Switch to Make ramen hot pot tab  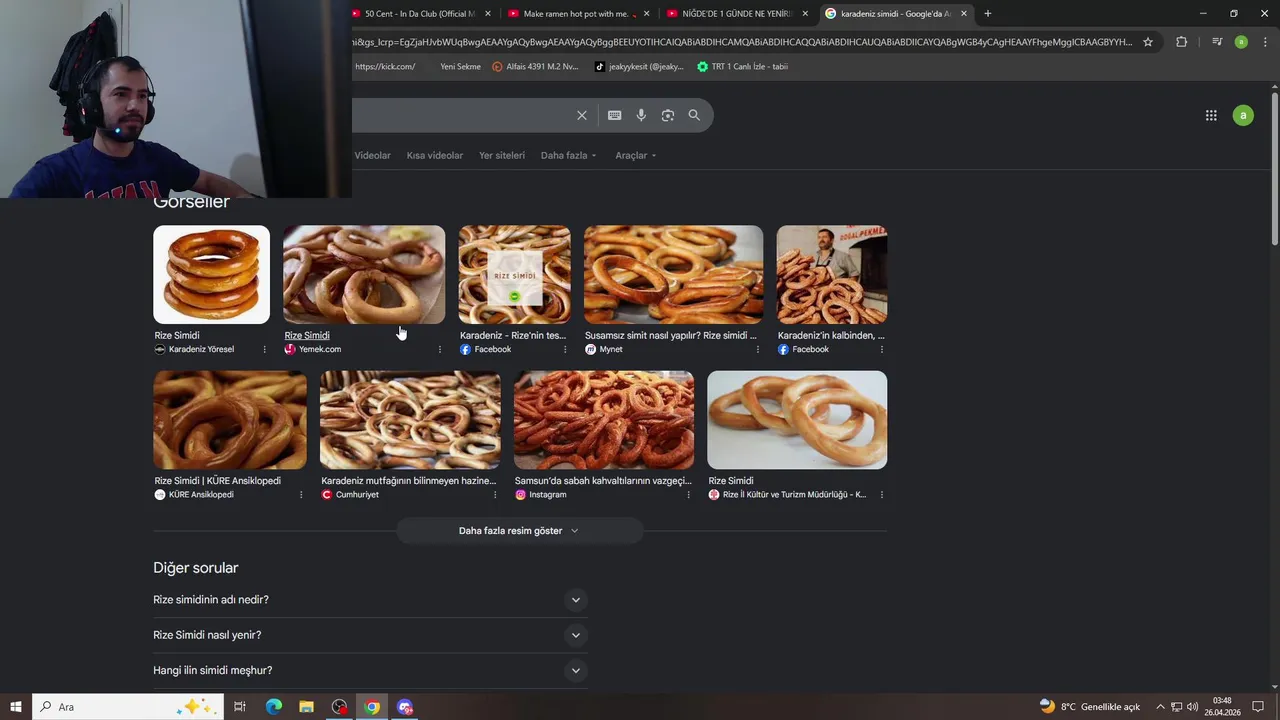coord(578,14)
